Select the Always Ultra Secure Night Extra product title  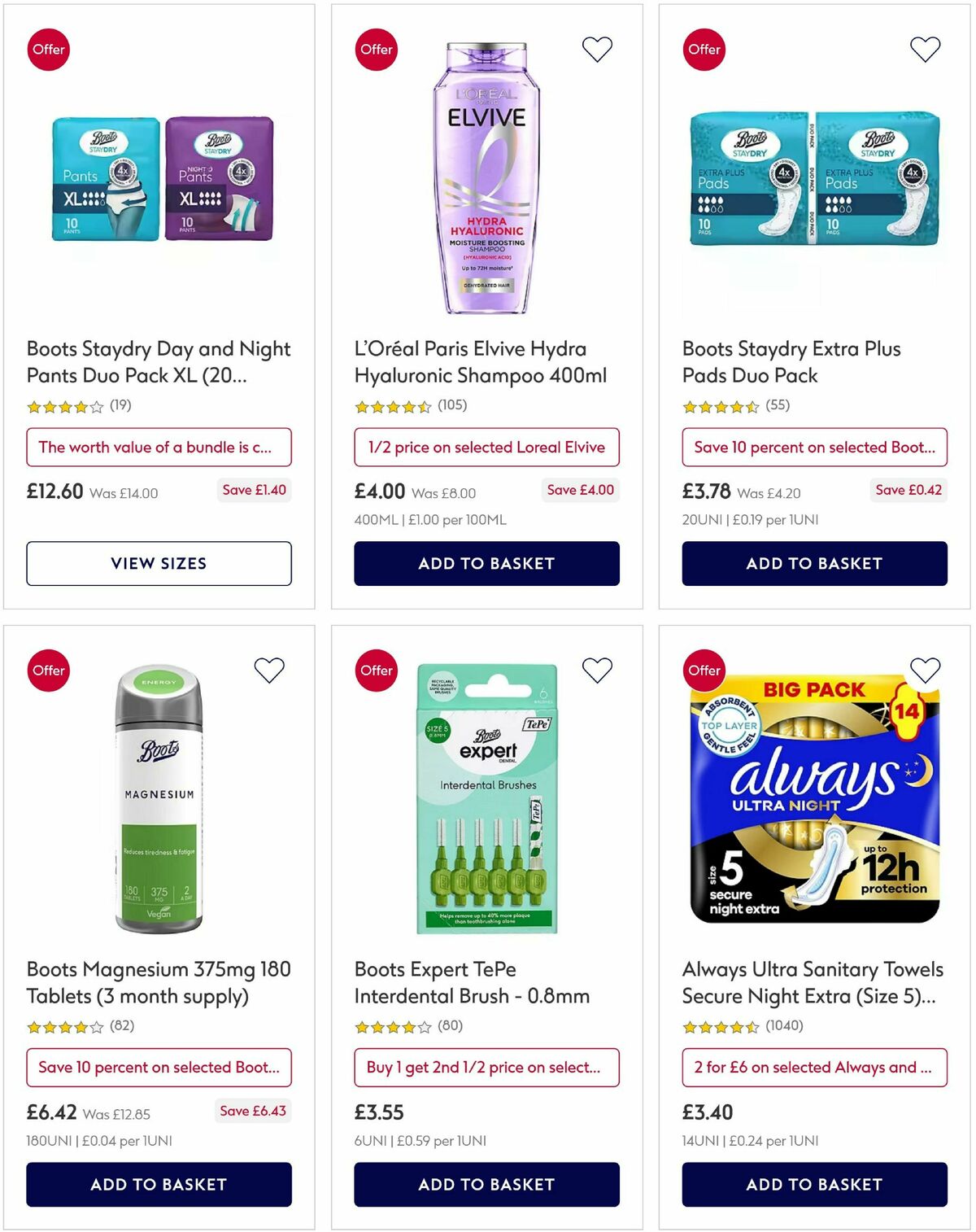pos(813,982)
